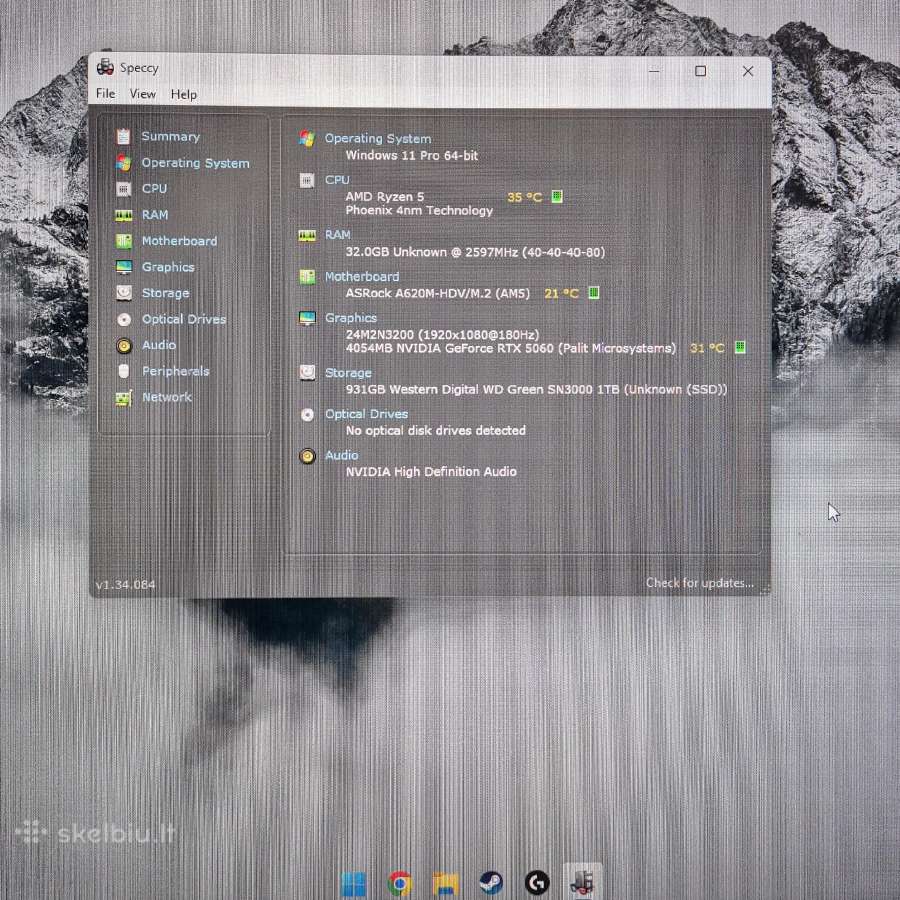This screenshot has width=900, height=900.
Task: Select CPU section in the sidebar
Action: (154, 189)
